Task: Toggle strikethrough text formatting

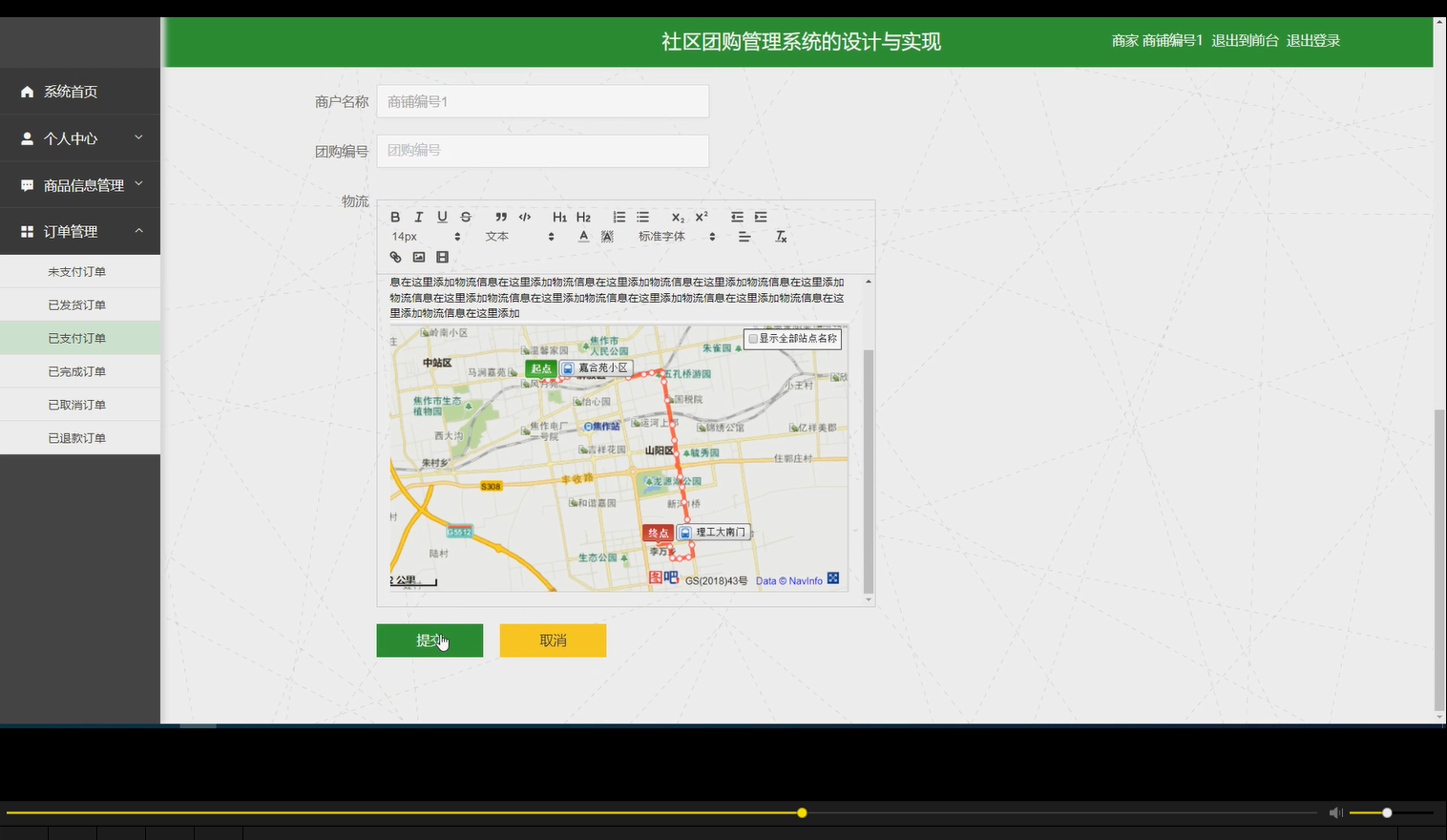Action: point(465,217)
